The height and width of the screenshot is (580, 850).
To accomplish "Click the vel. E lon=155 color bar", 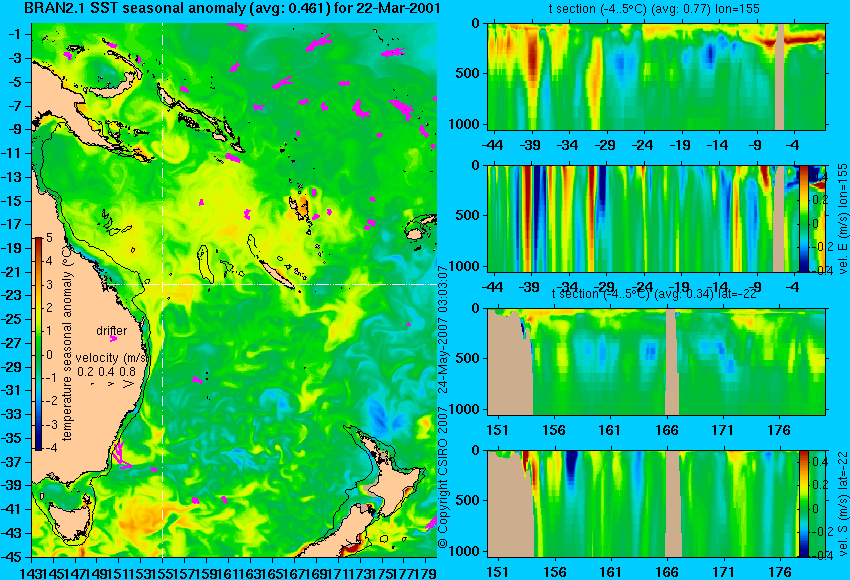I will (803, 218).
